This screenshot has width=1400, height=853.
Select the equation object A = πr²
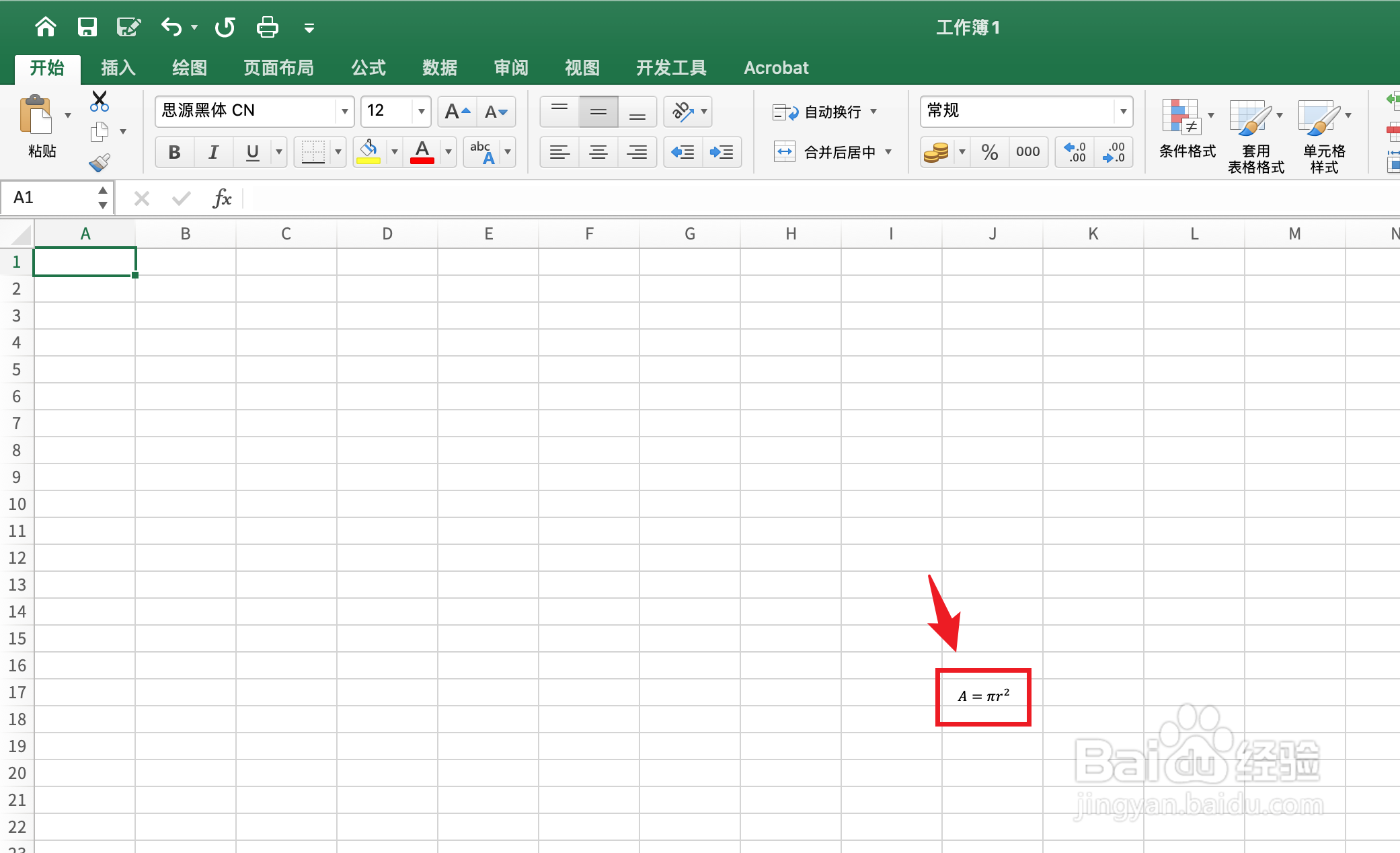[x=983, y=696]
